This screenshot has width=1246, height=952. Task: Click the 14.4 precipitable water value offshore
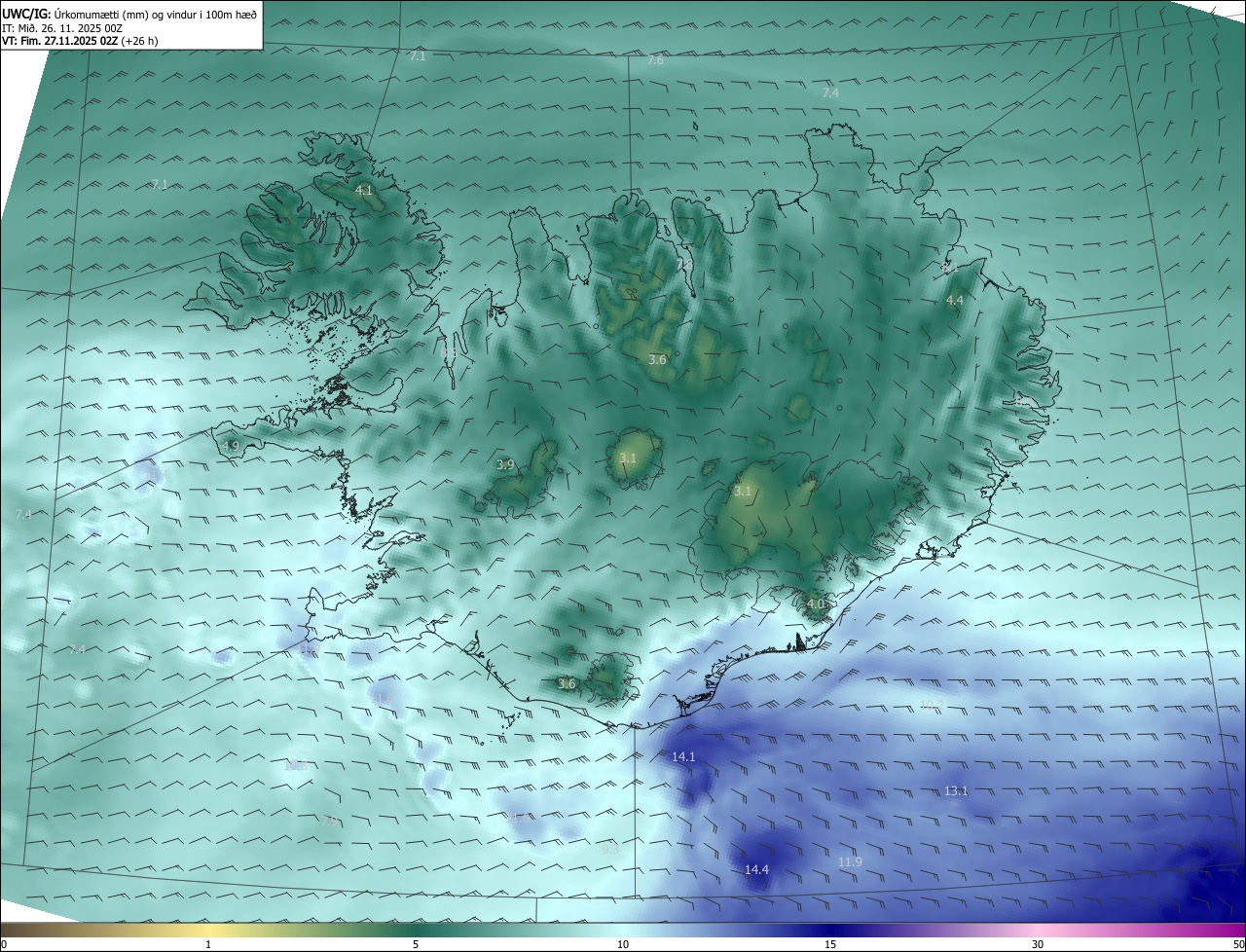pyautogui.click(x=756, y=869)
